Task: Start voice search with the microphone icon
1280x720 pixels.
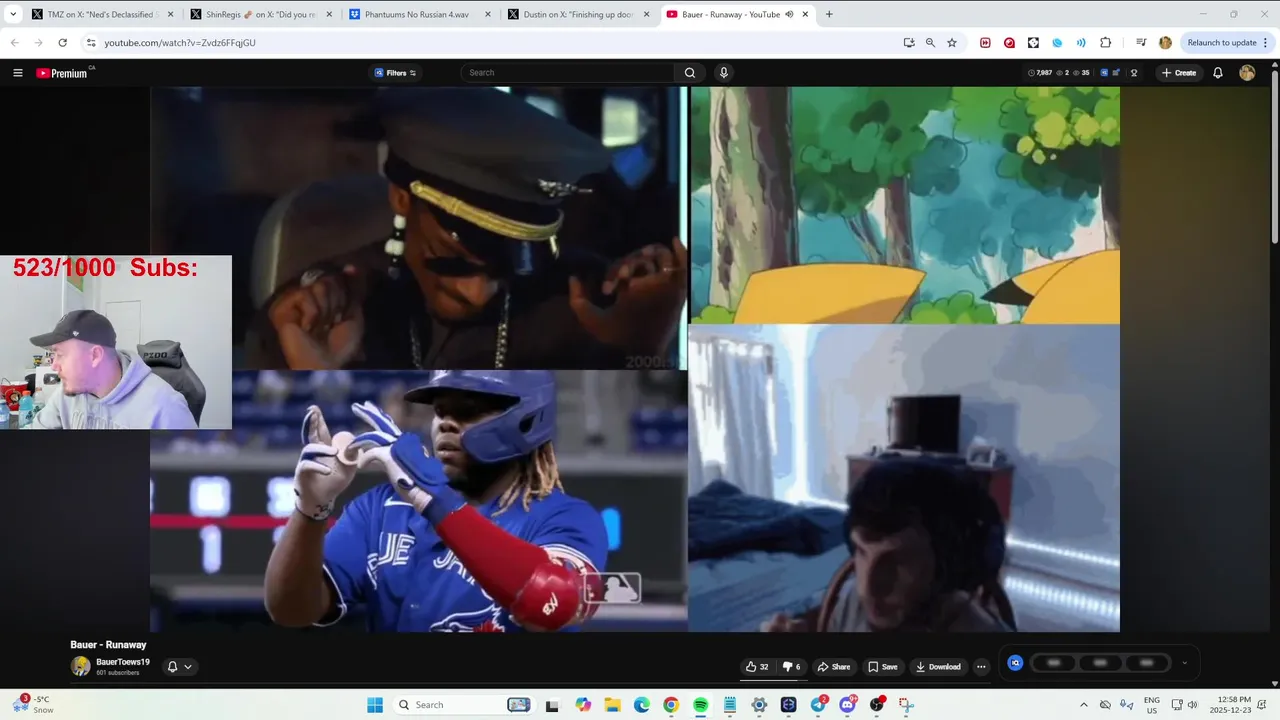Action: pos(724,73)
